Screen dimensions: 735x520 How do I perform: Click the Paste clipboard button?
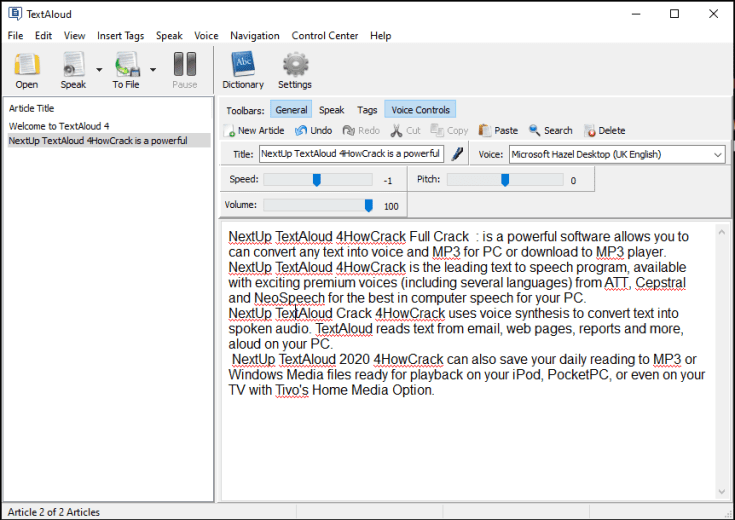tap(498, 130)
